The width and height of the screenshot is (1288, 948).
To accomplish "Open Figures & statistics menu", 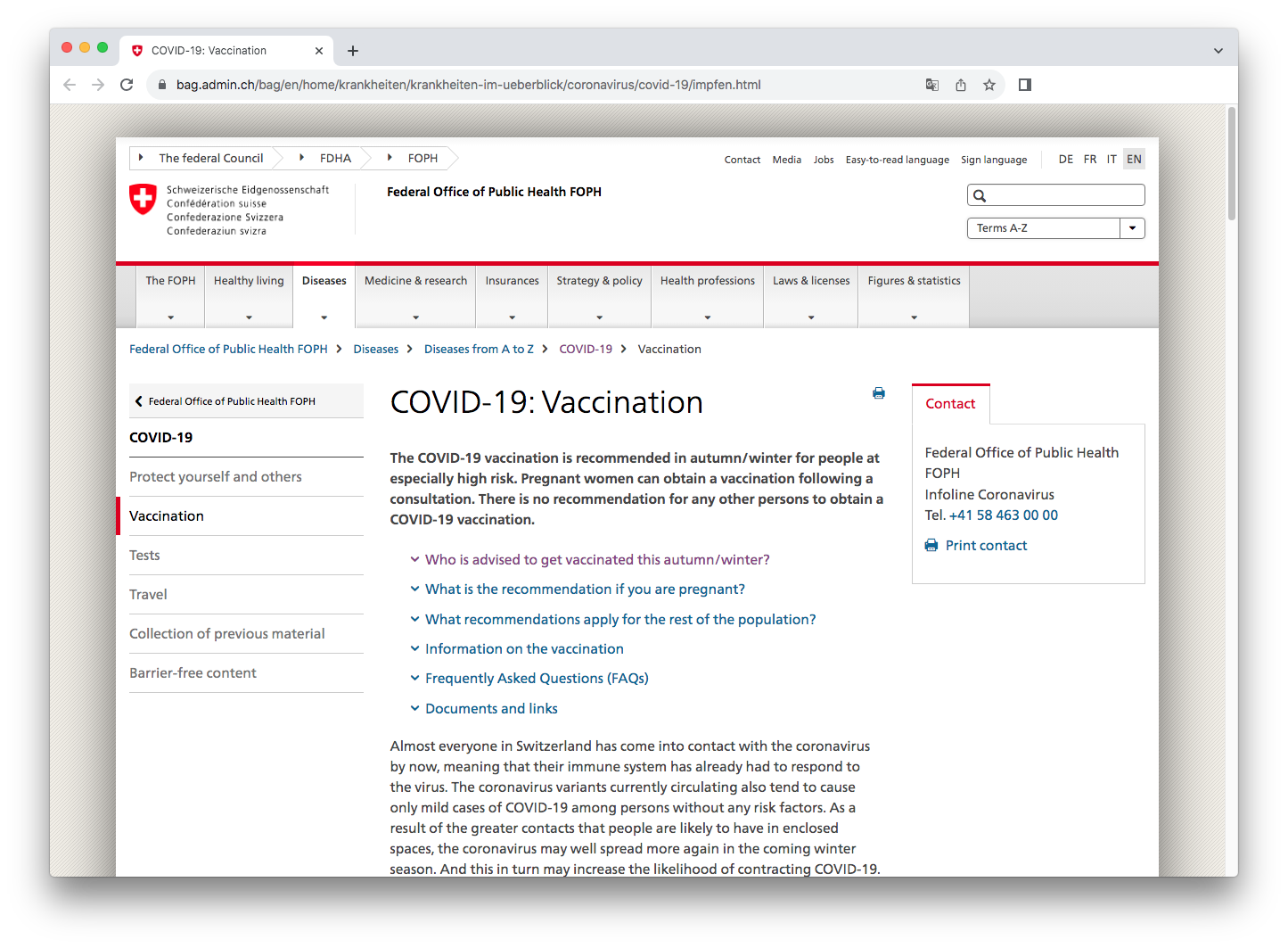I will [x=914, y=296].
